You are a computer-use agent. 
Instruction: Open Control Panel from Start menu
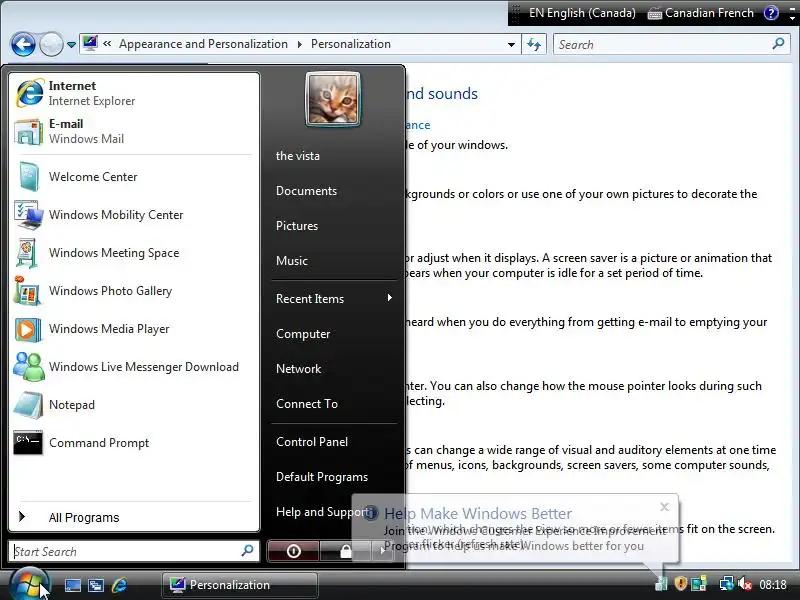(312, 441)
